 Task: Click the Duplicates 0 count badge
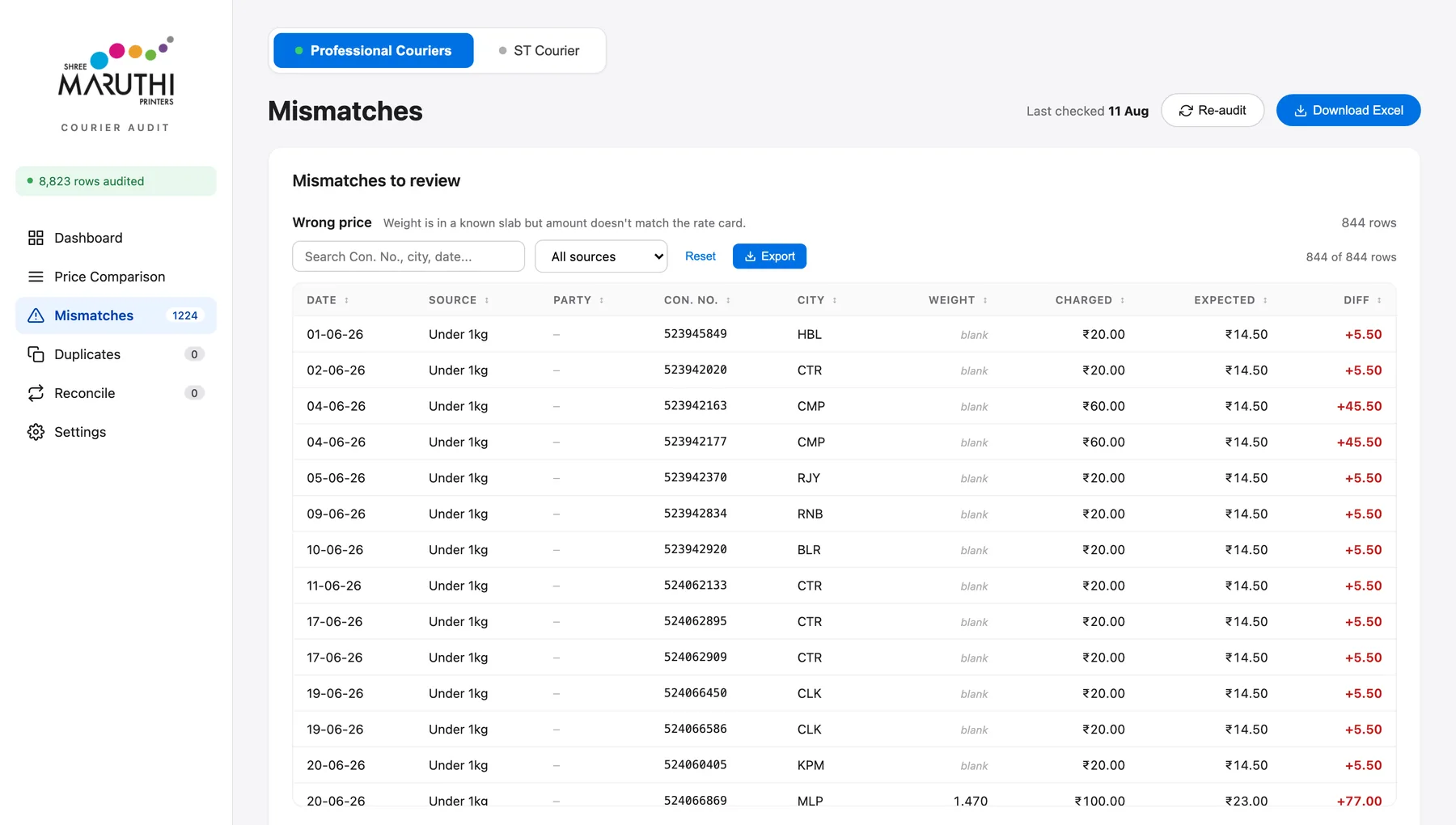point(194,354)
